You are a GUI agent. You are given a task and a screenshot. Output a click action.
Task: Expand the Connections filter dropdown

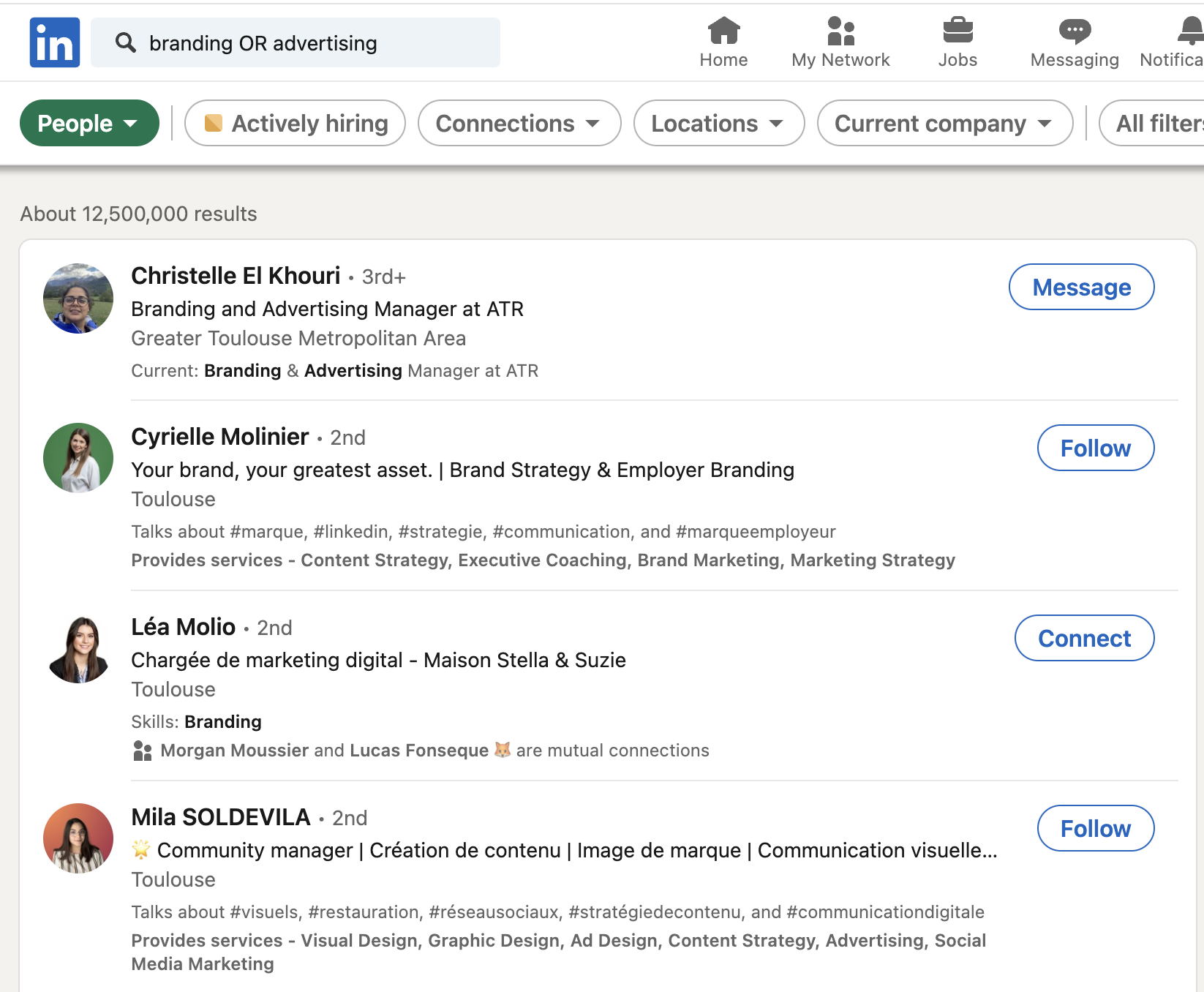(x=519, y=123)
